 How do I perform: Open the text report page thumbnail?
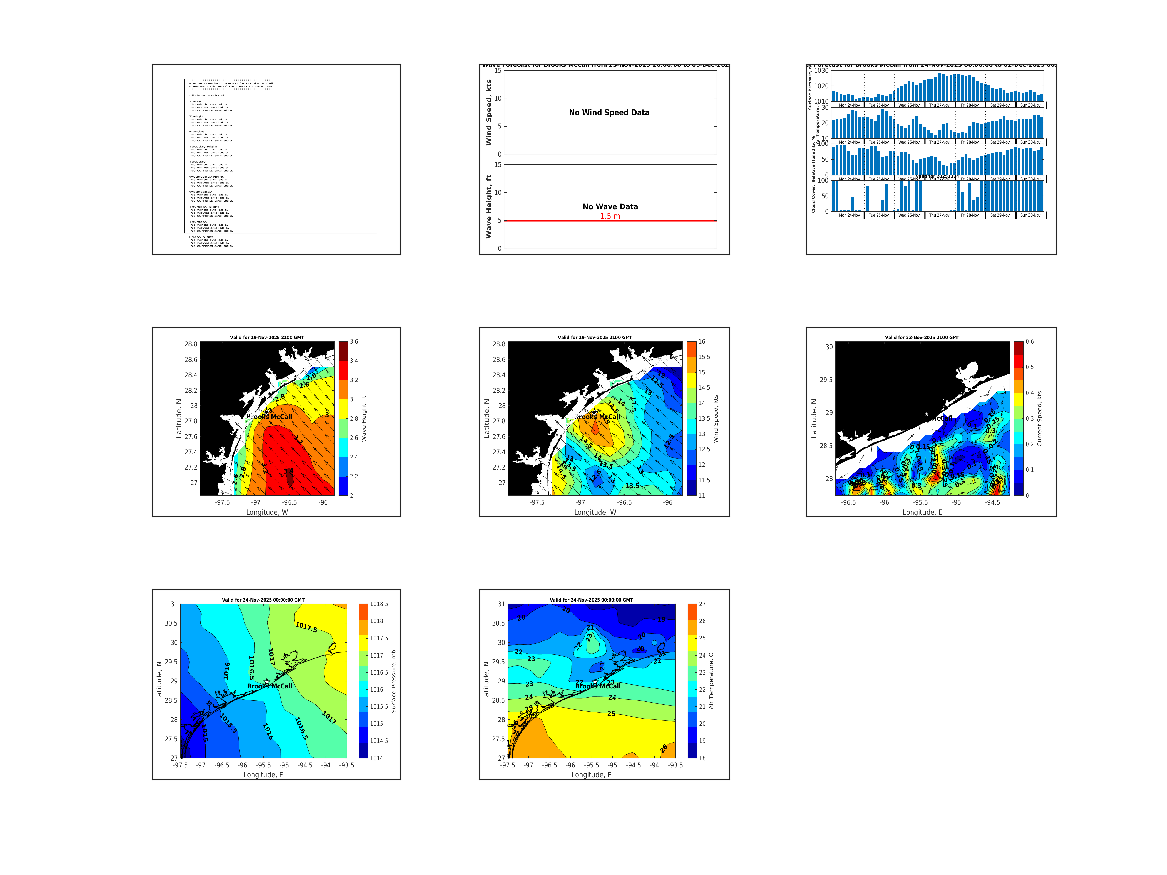(x=276, y=159)
